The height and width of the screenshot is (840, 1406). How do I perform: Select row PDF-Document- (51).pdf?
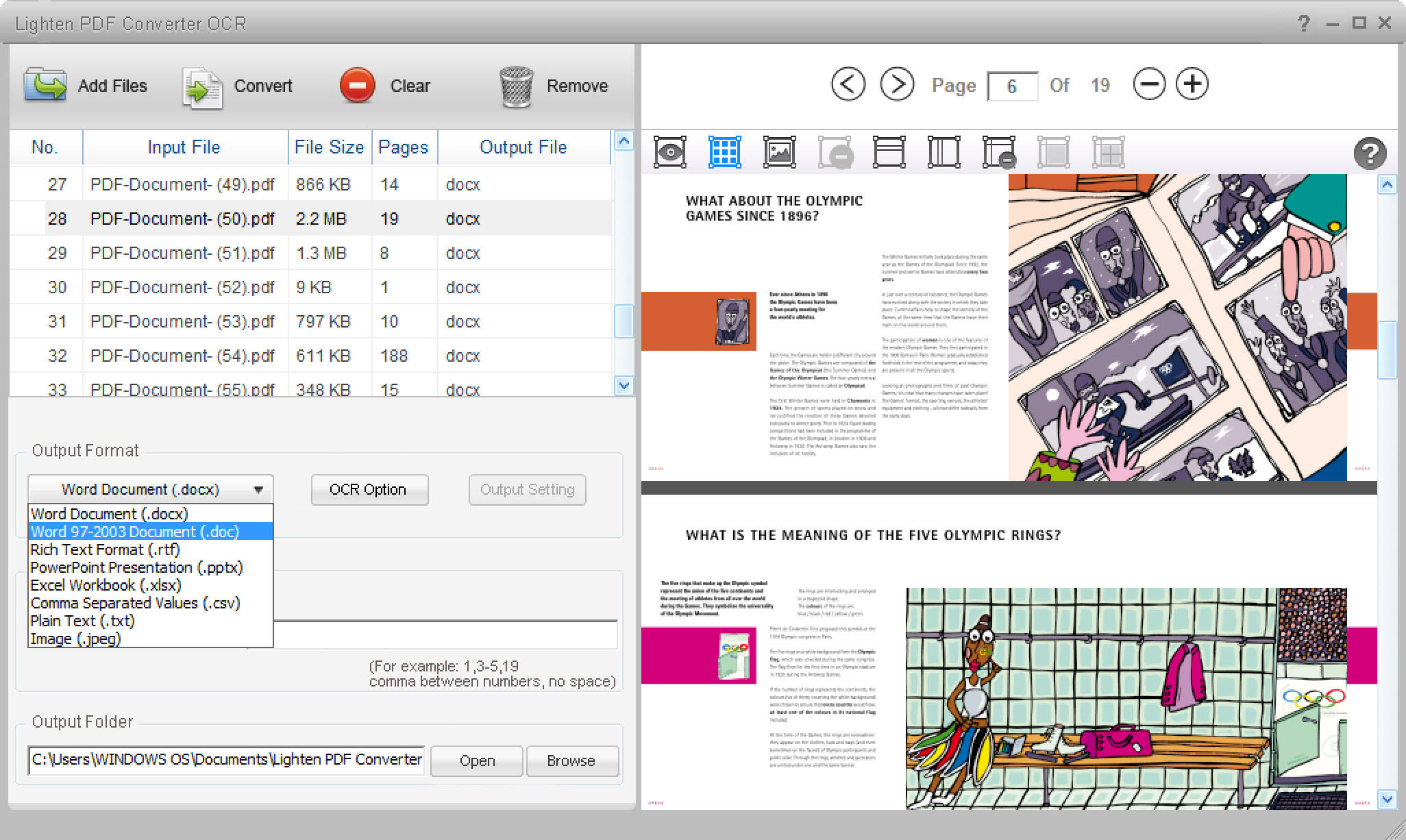(x=310, y=253)
